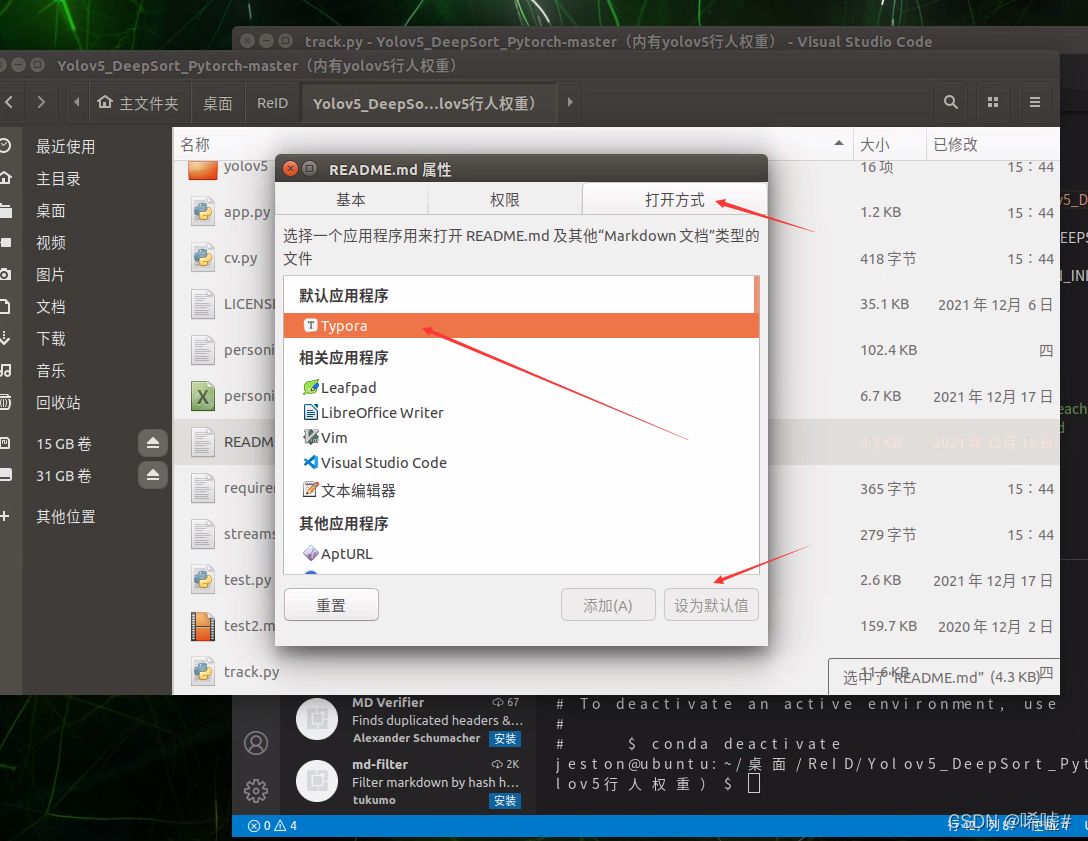Image resolution: width=1088 pixels, height=841 pixels.
Task: Select AptURL under other applications
Action: 520,554
